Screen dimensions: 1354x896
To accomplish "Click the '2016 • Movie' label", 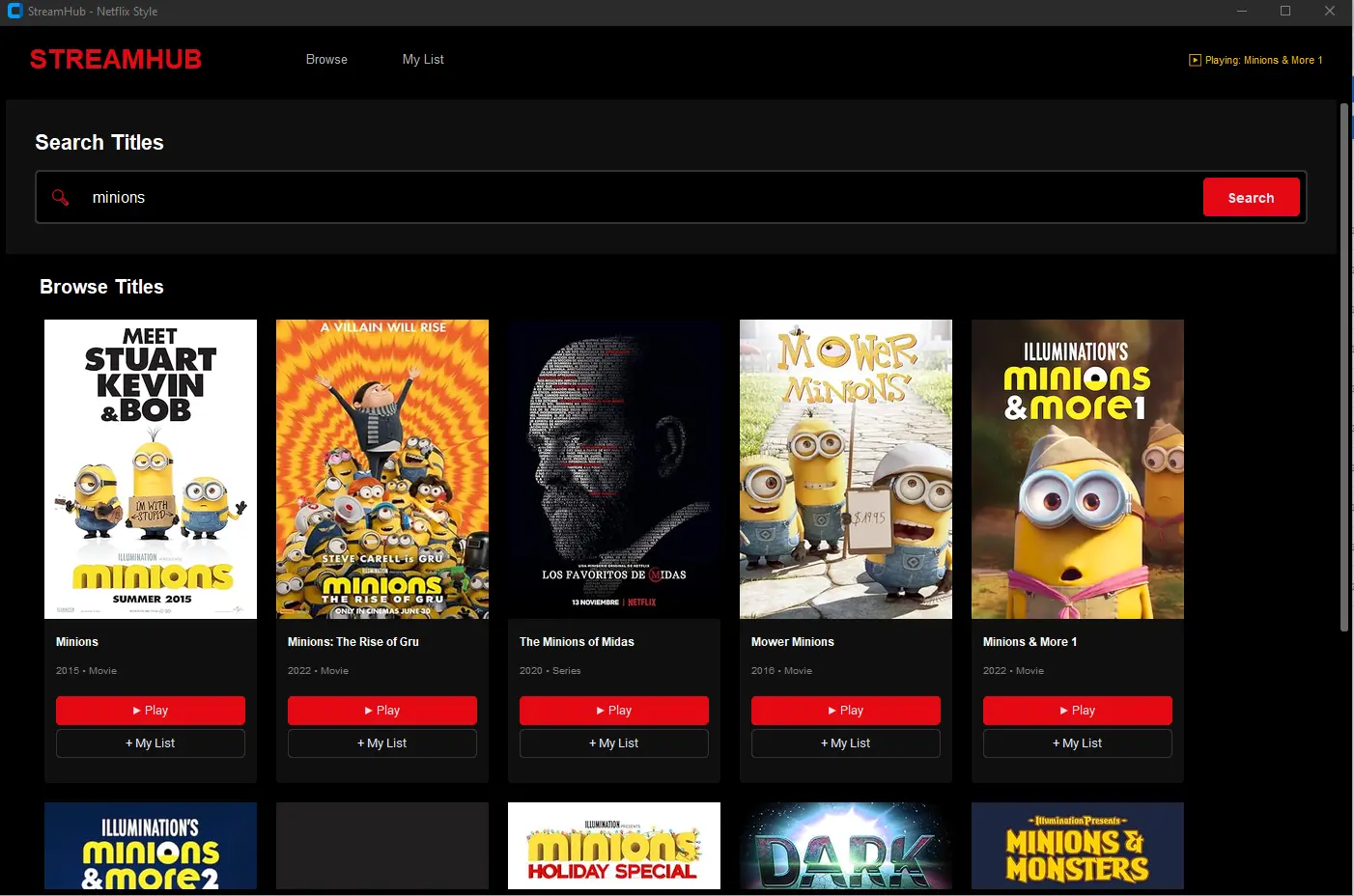I will coord(782,671).
